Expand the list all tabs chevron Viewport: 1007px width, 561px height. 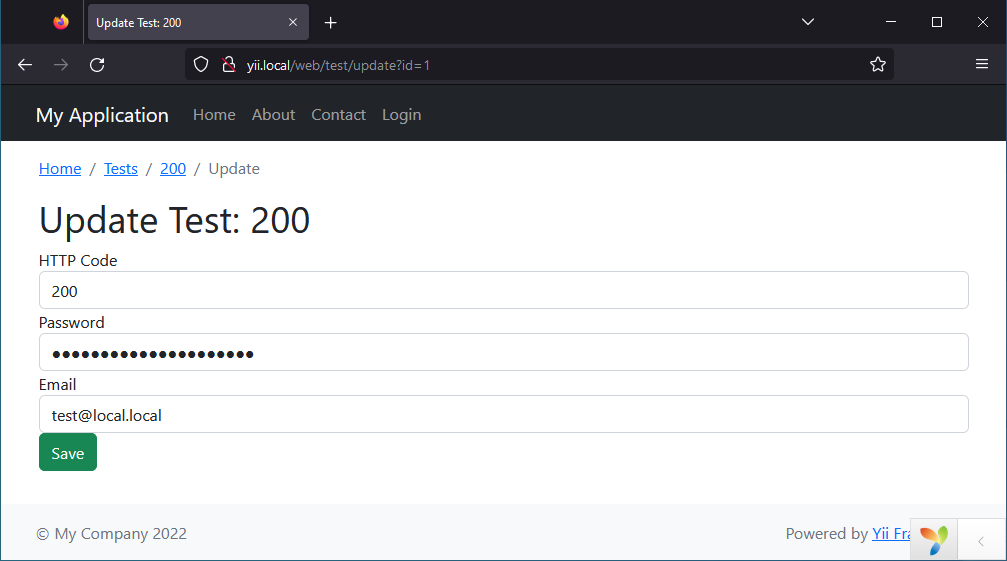pos(808,22)
